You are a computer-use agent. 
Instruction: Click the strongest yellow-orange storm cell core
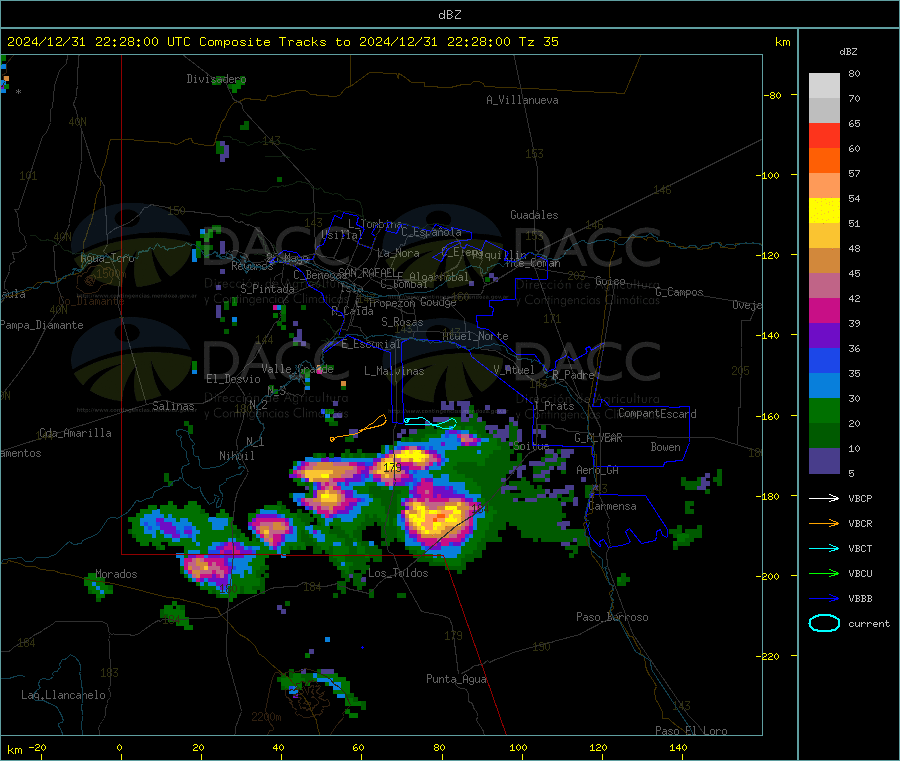point(437,518)
